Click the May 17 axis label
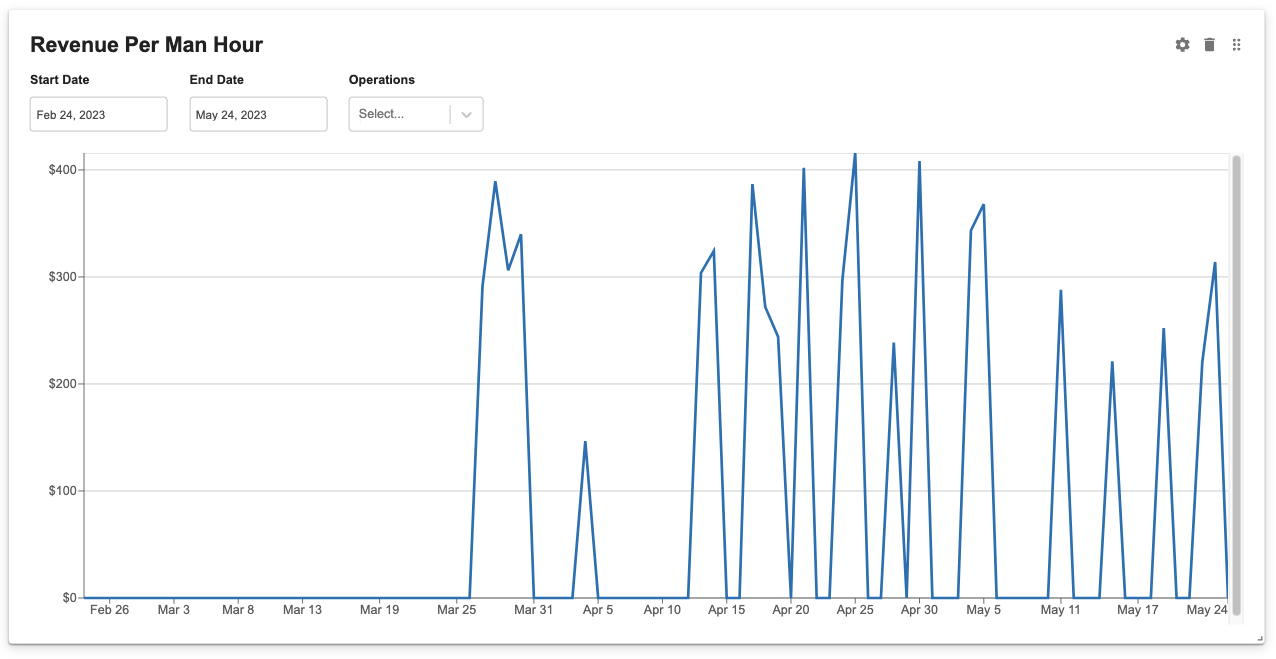The image size is (1276, 659). click(x=1137, y=610)
